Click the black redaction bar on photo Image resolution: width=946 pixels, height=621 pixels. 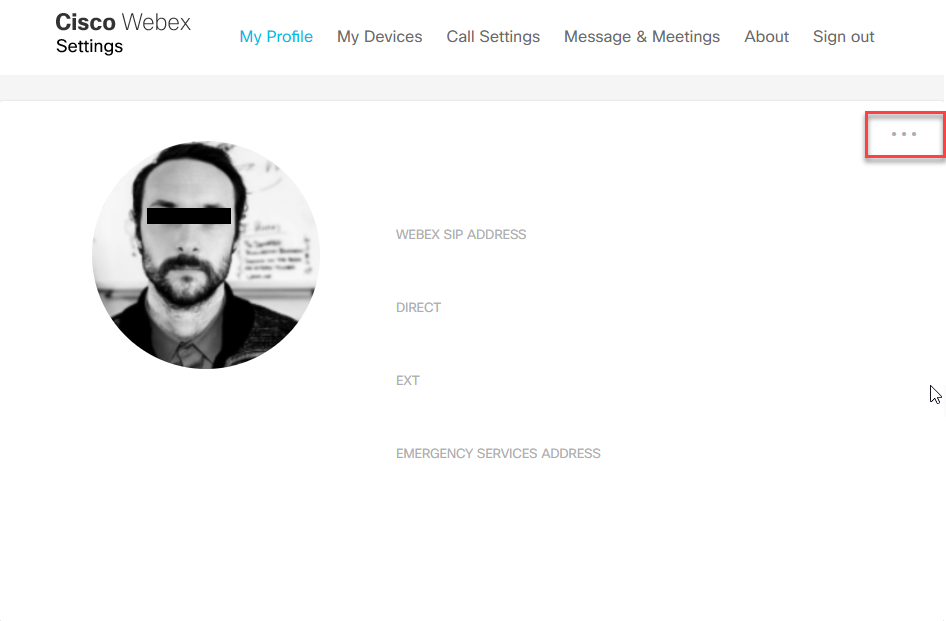click(x=189, y=216)
